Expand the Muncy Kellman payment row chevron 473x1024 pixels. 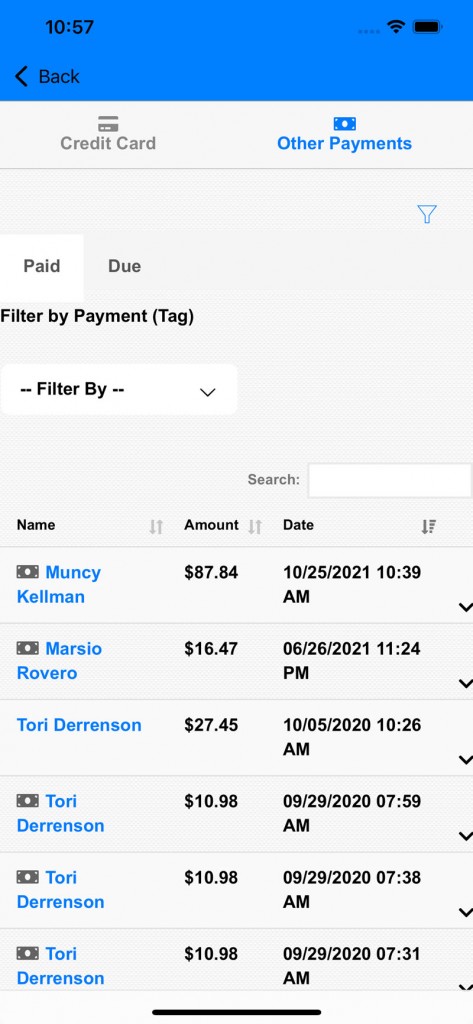(x=465, y=607)
